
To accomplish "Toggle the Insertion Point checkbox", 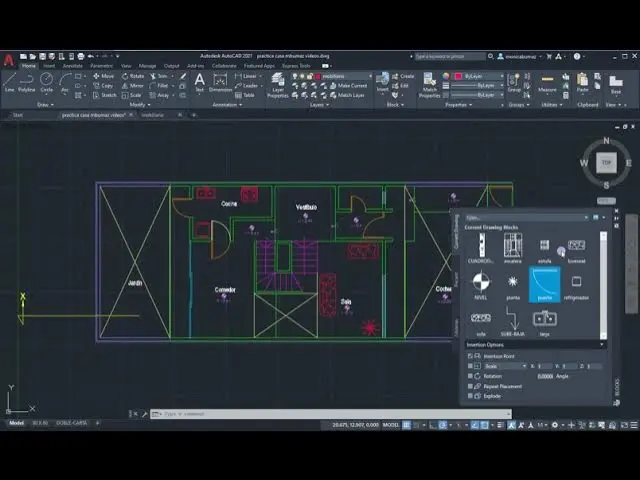I will point(470,356).
